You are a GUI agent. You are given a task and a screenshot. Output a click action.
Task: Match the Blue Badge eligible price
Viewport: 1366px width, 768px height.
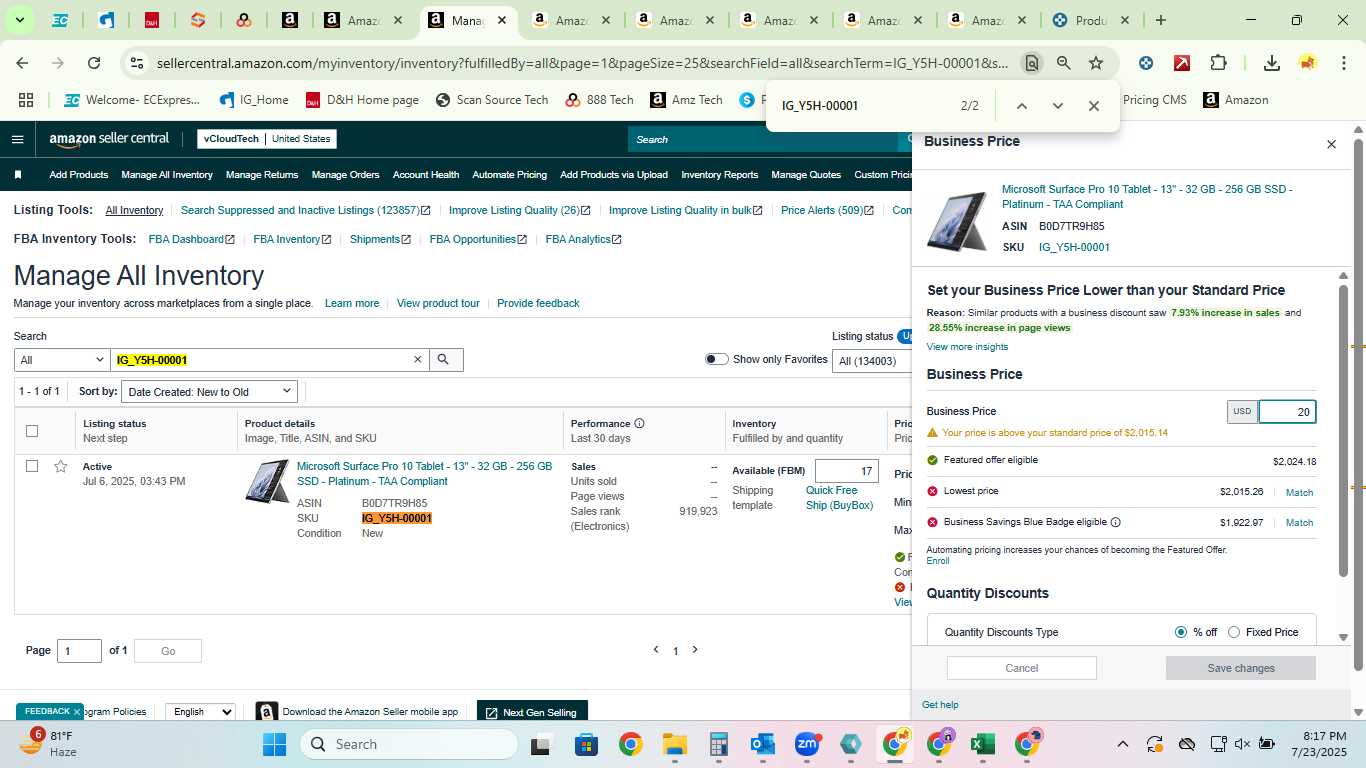click(x=1299, y=523)
